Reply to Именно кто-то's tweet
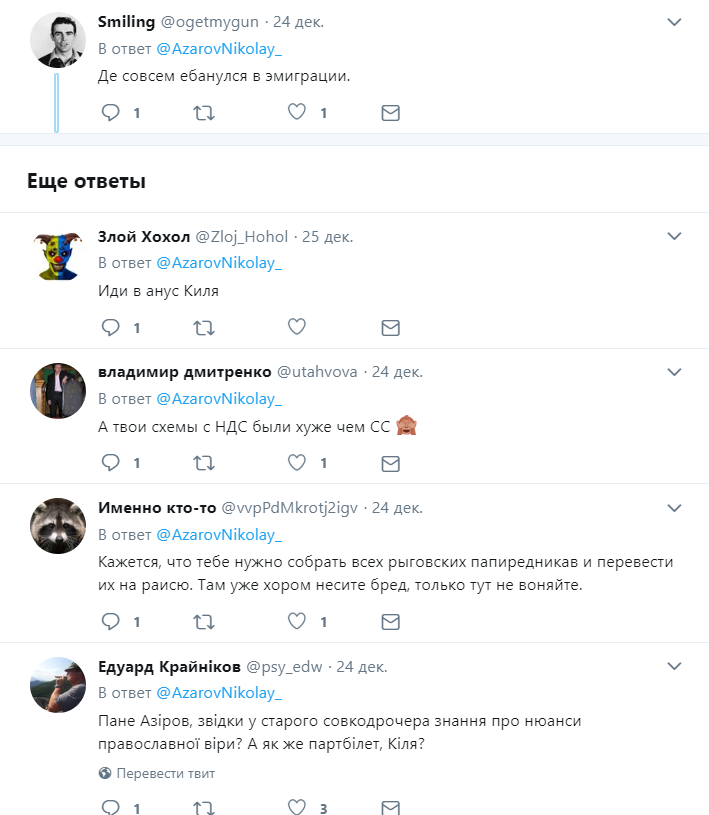Viewport: 709px width, 815px height. 110,621
